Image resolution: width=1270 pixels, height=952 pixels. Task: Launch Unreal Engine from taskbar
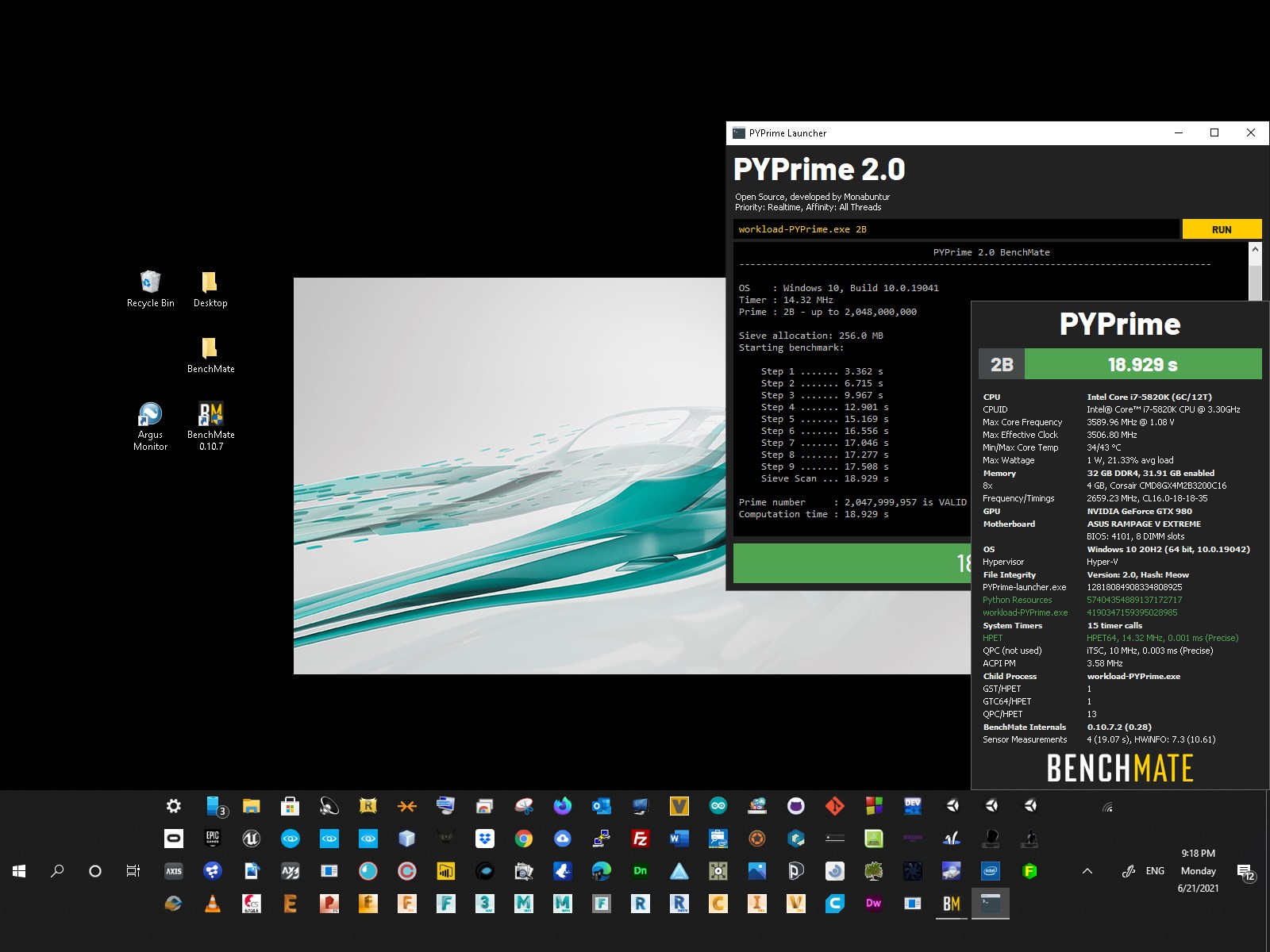[252, 839]
